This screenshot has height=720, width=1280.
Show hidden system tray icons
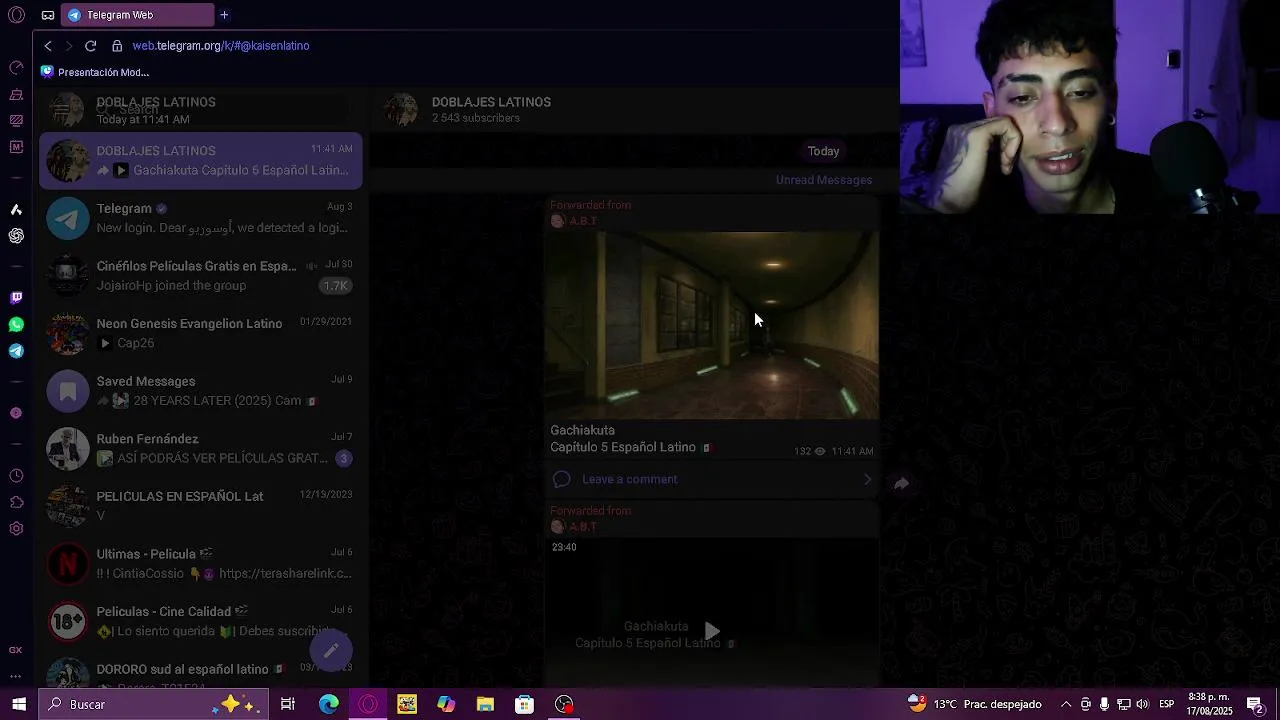(x=1066, y=704)
